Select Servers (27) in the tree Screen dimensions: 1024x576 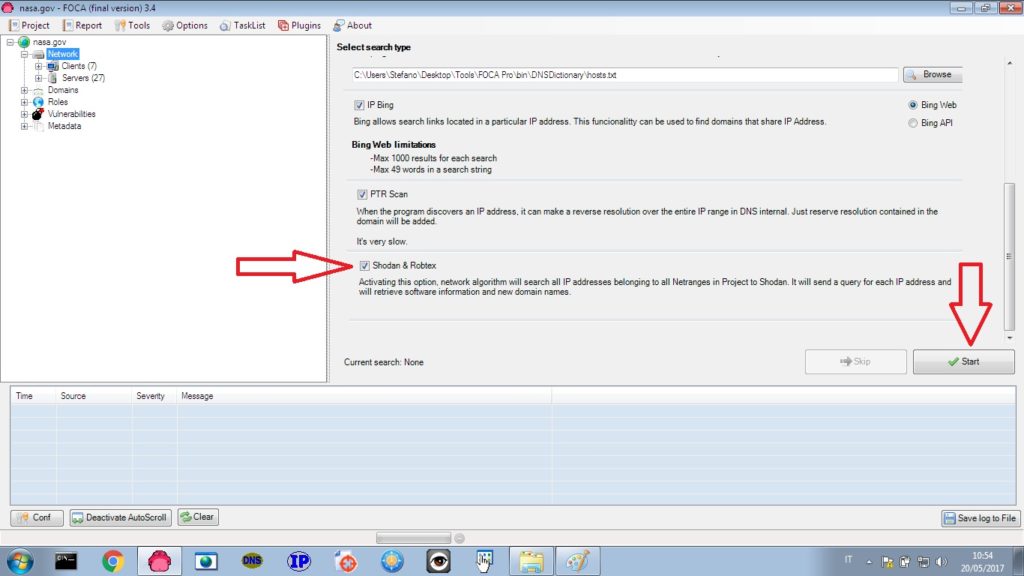83,78
